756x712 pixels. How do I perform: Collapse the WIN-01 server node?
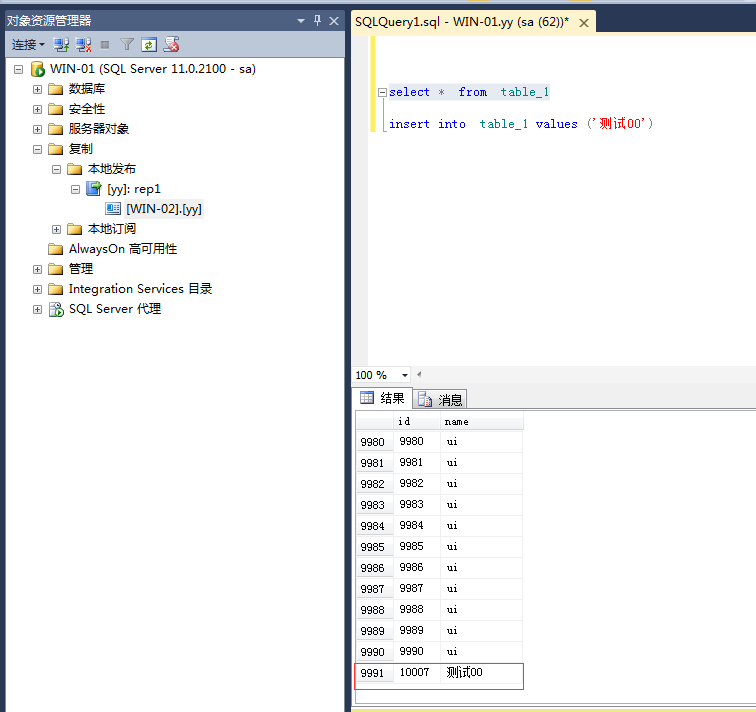18,69
